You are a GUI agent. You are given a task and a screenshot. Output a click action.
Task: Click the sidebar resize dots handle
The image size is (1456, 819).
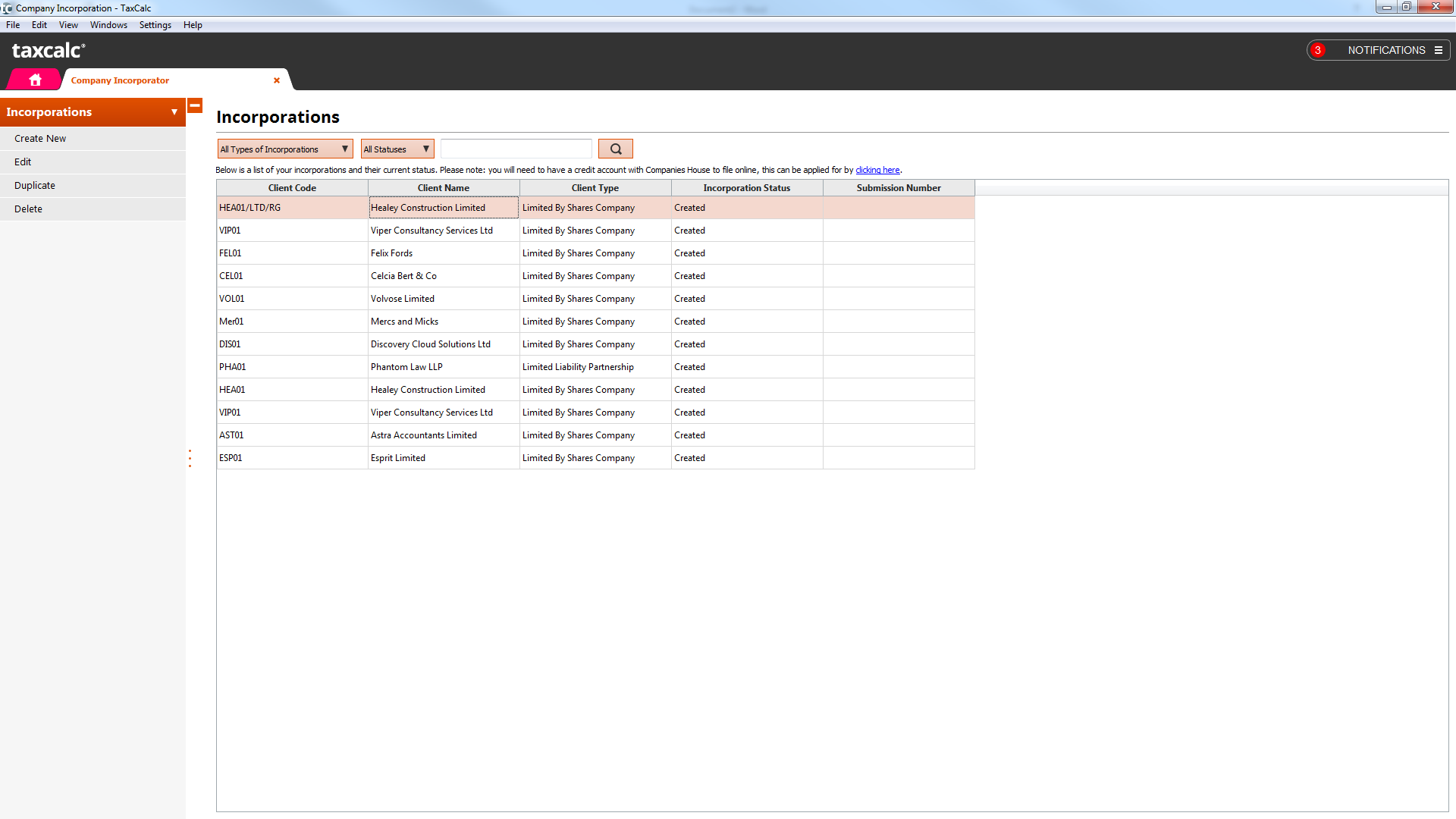pos(190,458)
